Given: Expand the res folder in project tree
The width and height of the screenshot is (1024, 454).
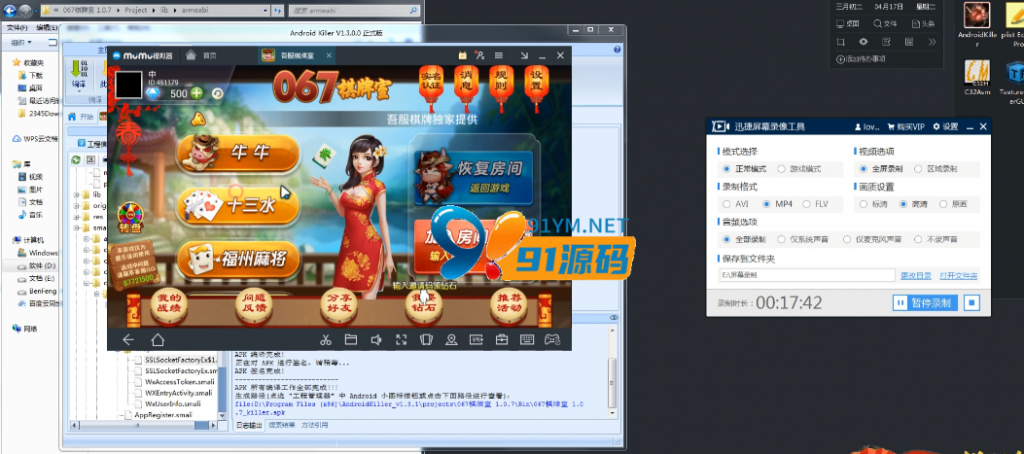Looking at the screenshot, I should (x=76, y=216).
